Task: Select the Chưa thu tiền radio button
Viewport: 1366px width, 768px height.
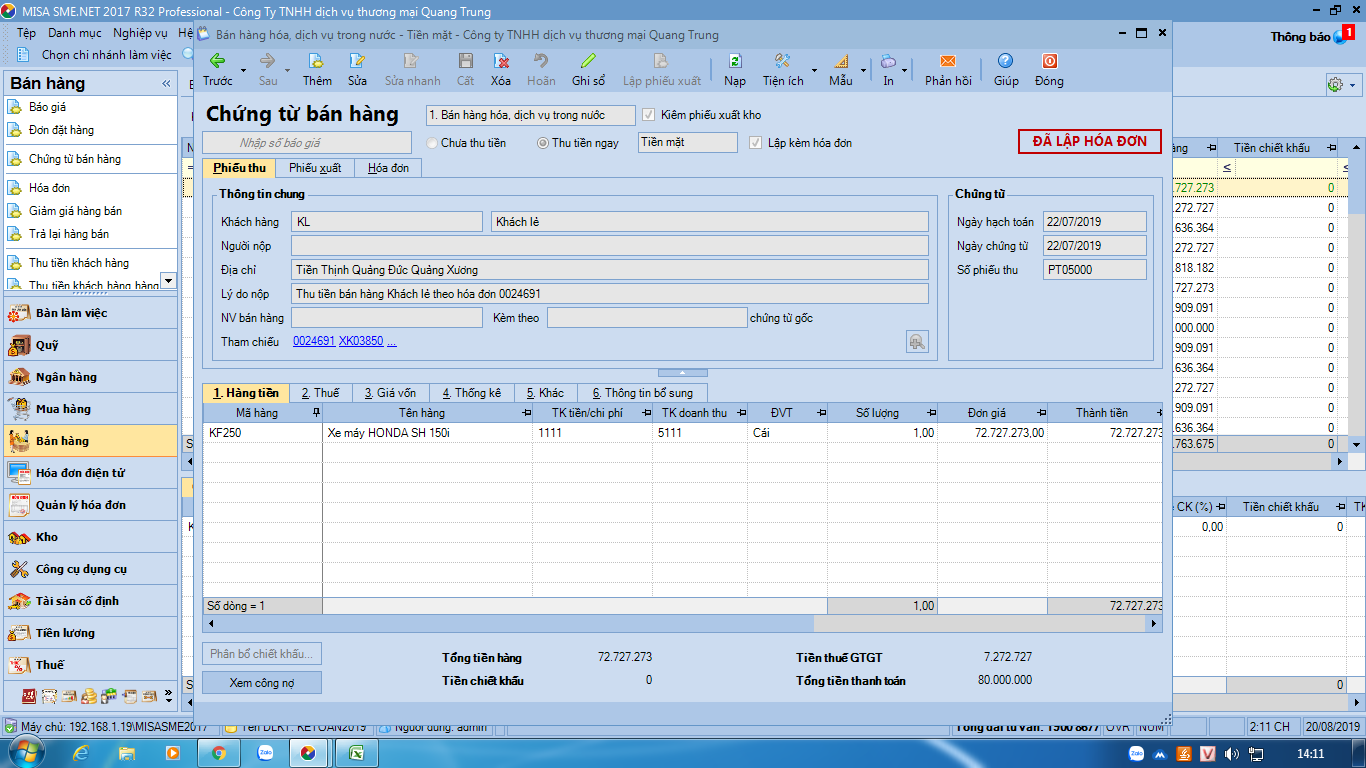Action: [433, 143]
